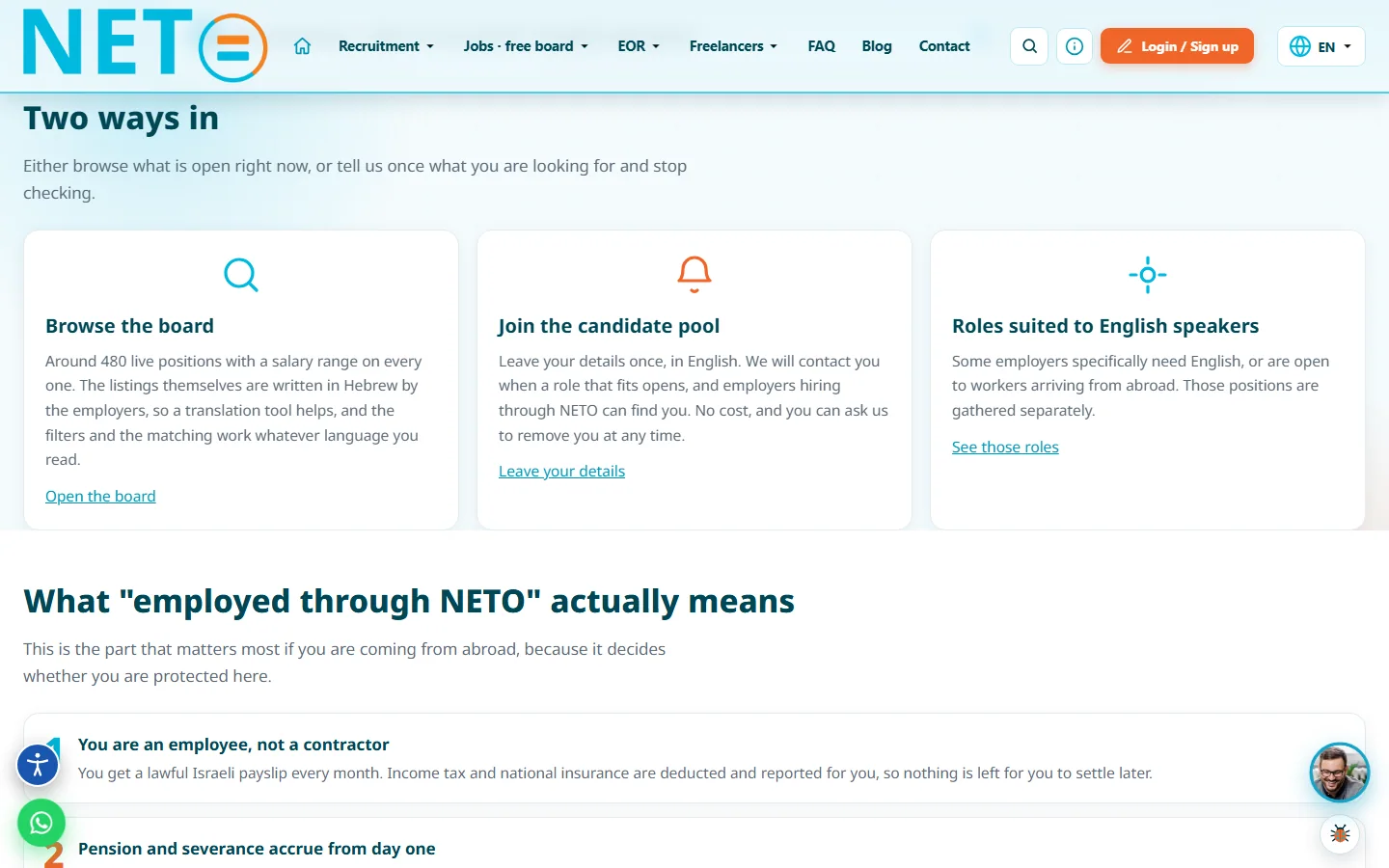
Task: Go to the home icon
Action: click(x=302, y=46)
